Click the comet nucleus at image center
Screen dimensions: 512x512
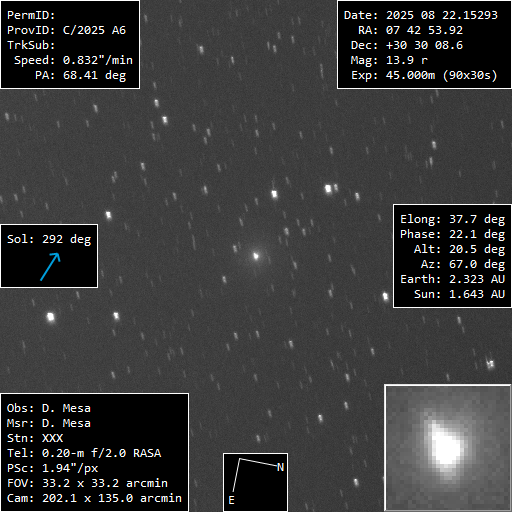256,256
